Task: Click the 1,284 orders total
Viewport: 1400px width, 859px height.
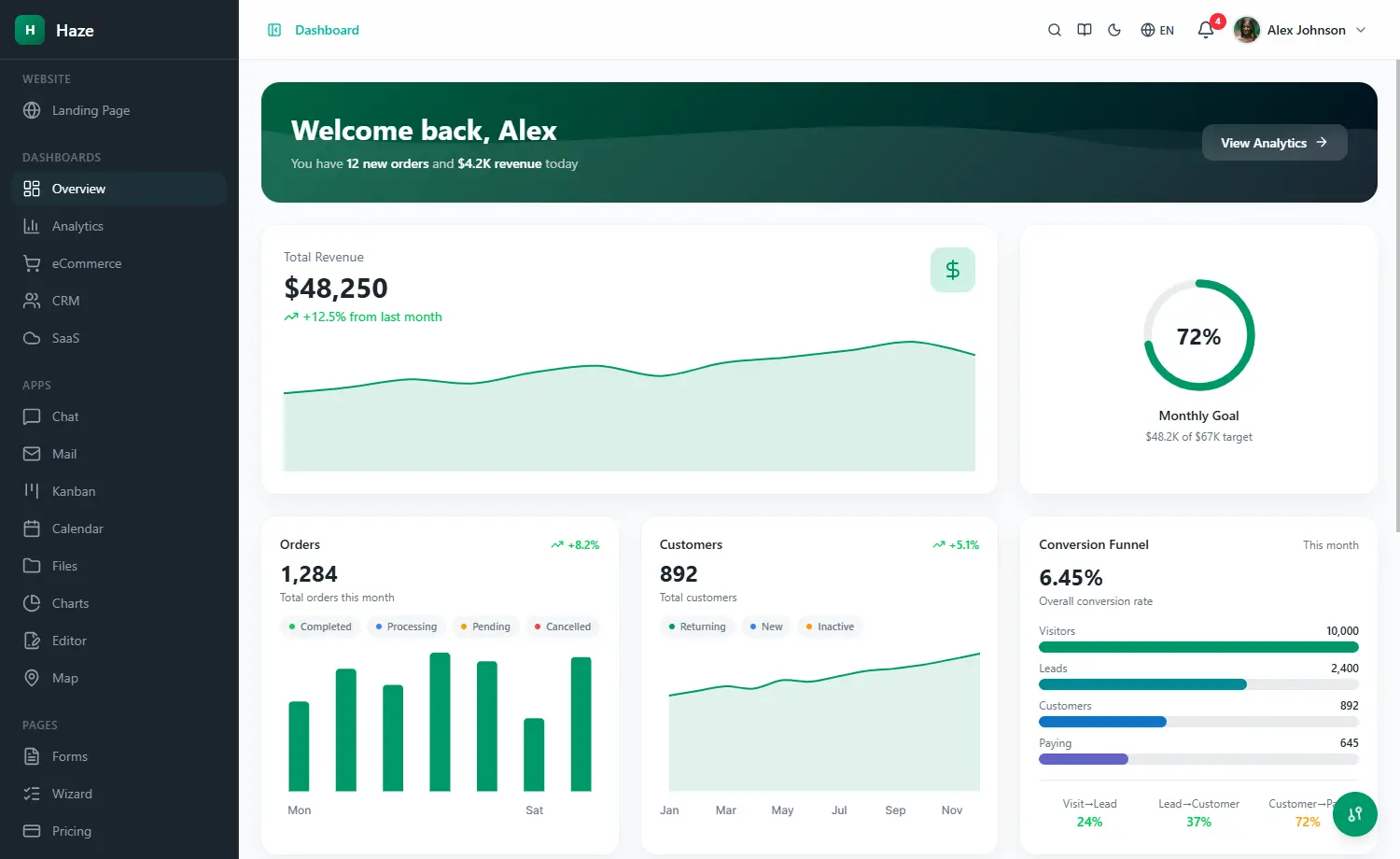Action: click(309, 574)
